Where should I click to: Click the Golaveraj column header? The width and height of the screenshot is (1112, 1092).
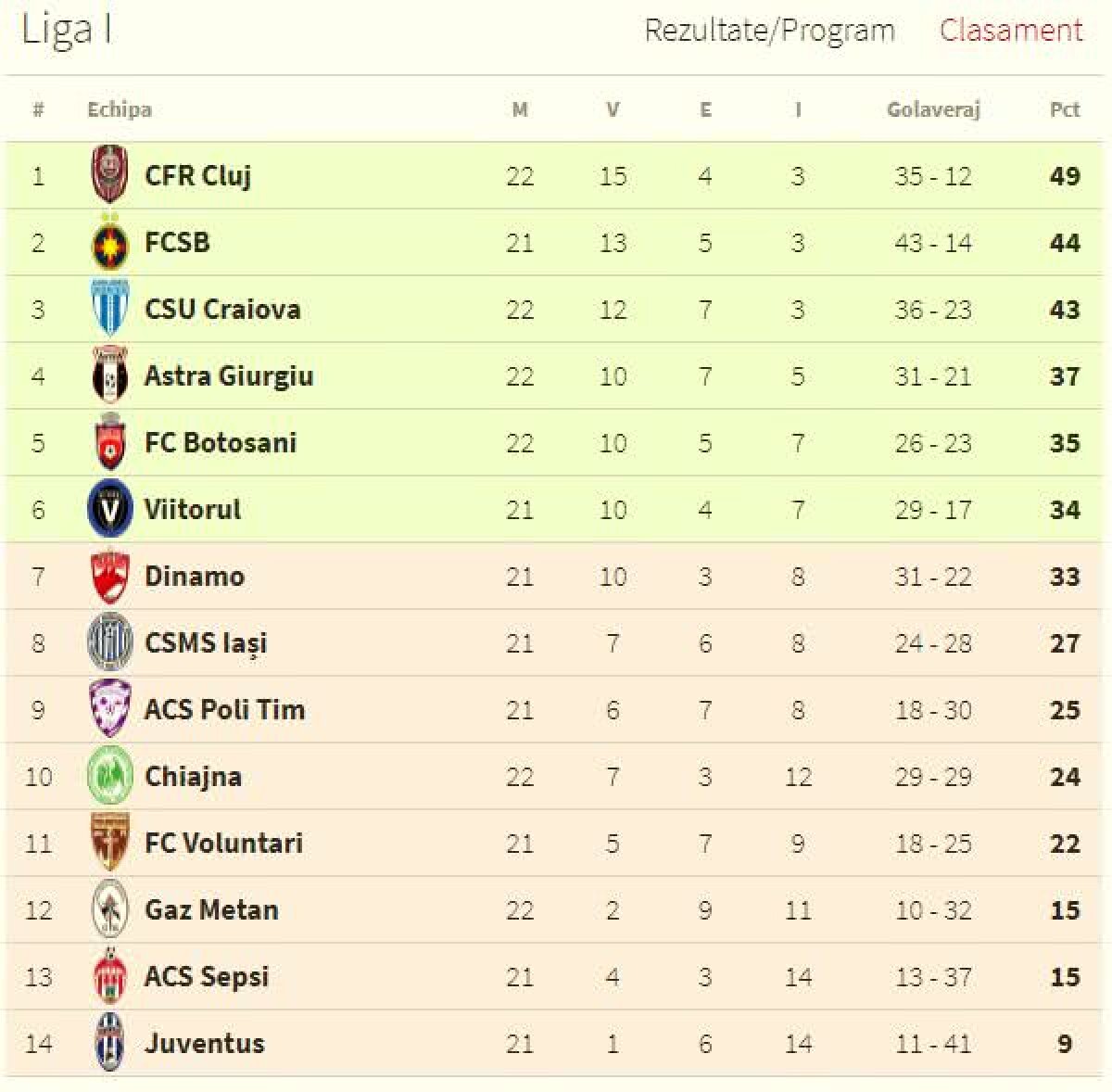click(932, 108)
